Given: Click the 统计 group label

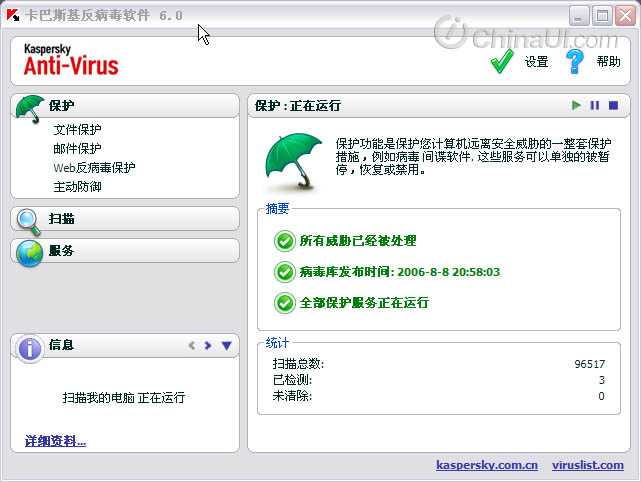Looking at the screenshot, I should [x=277, y=343].
